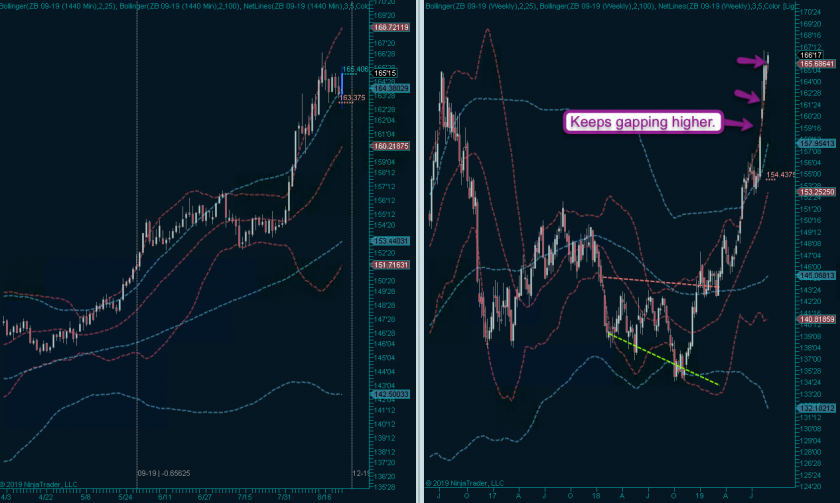The image size is (840, 503).
Task: Click 169'20 on left chart price axis
Action: point(385,16)
